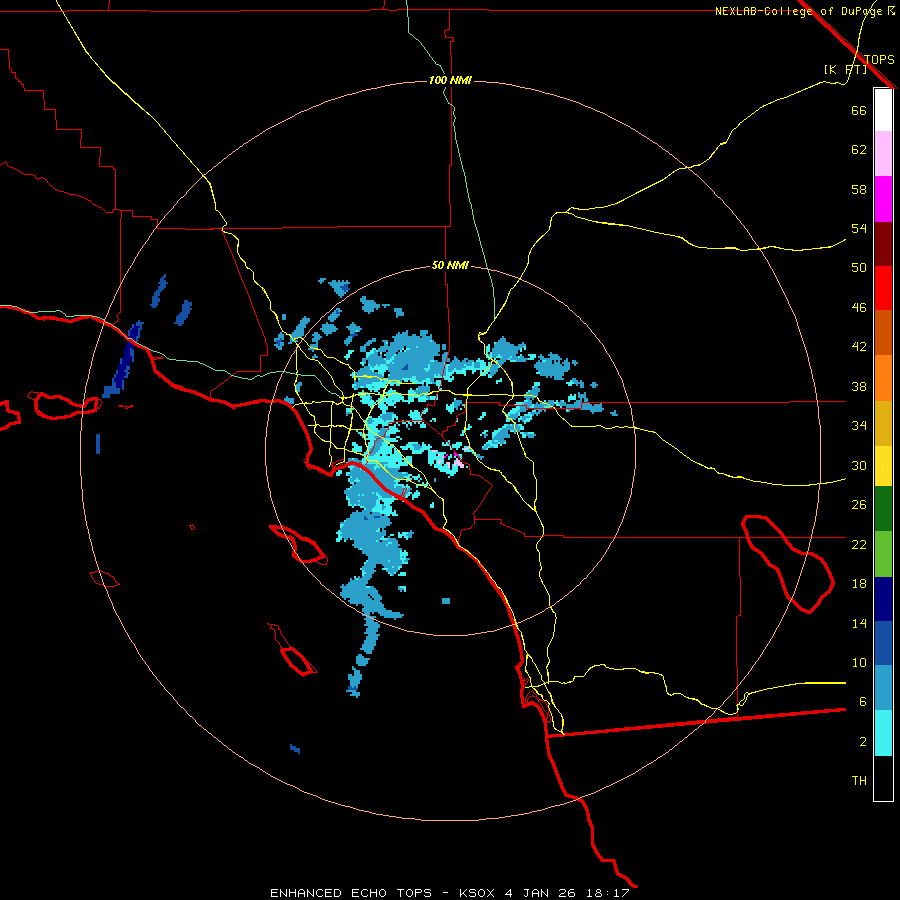The width and height of the screenshot is (900, 900).
Task: Click the '26' legend value
Action: coord(859,505)
